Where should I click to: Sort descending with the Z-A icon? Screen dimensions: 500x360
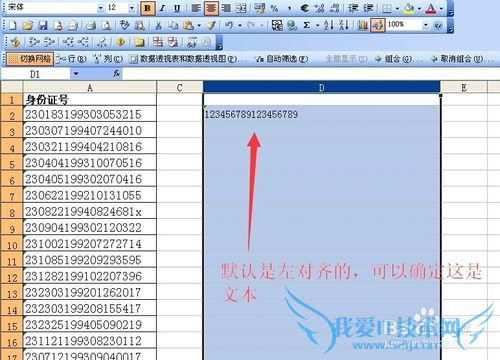(x=344, y=25)
